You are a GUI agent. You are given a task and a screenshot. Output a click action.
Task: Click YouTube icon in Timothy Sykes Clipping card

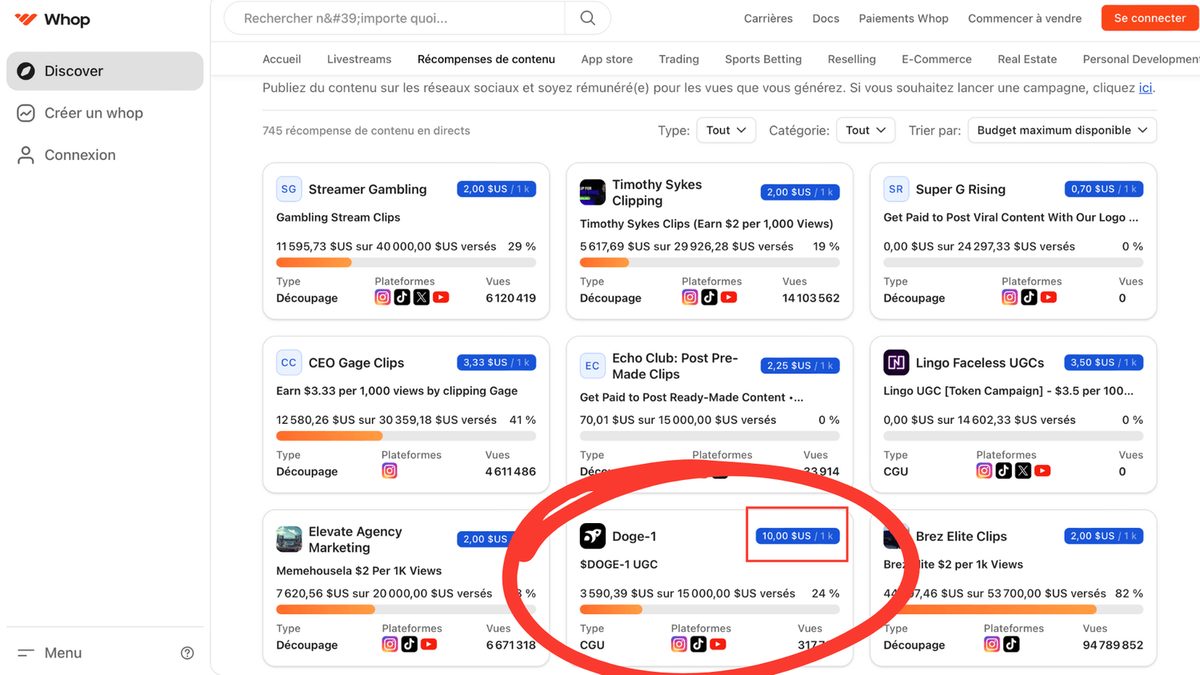729,297
